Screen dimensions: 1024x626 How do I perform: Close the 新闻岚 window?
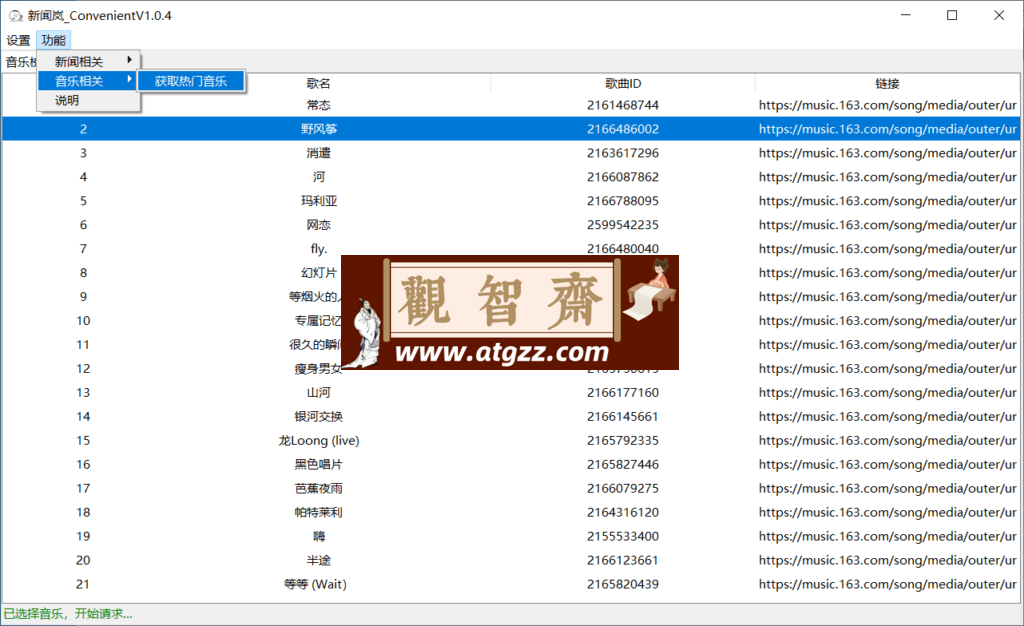coord(999,15)
